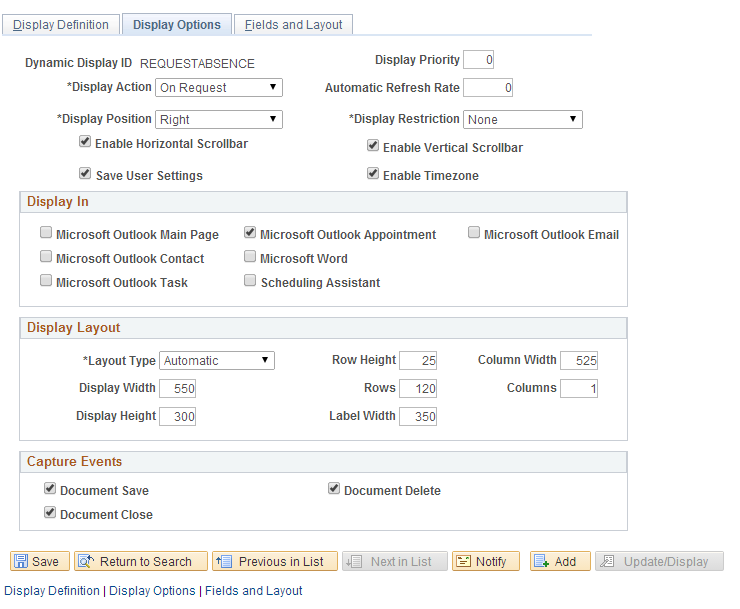Check Microsoft Outlook Task
The image size is (740, 609).
pos(46,280)
